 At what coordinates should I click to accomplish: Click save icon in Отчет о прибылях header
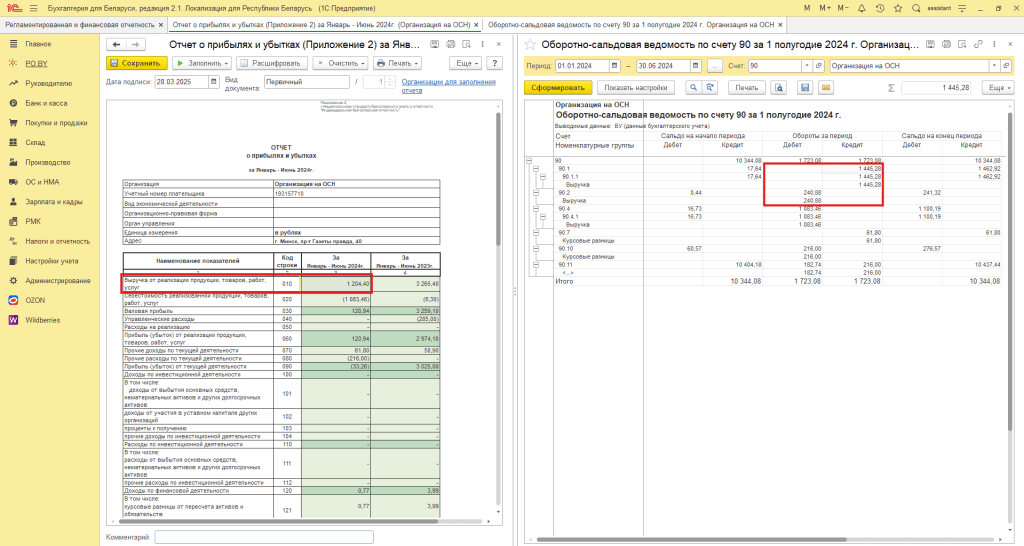434,44
